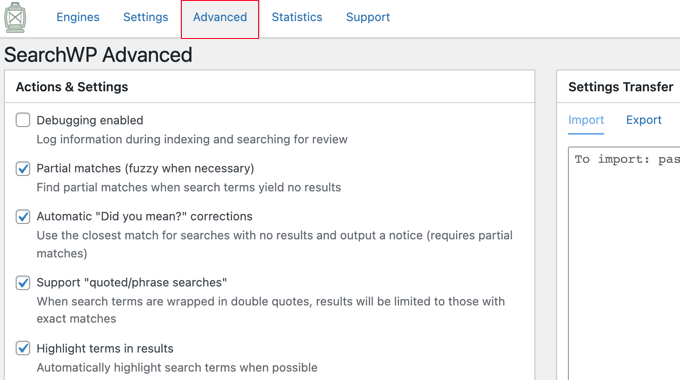This screenshot has width=680, height=380.
Task: Uncheck Highlight terms in results
Action: (23, 348)
